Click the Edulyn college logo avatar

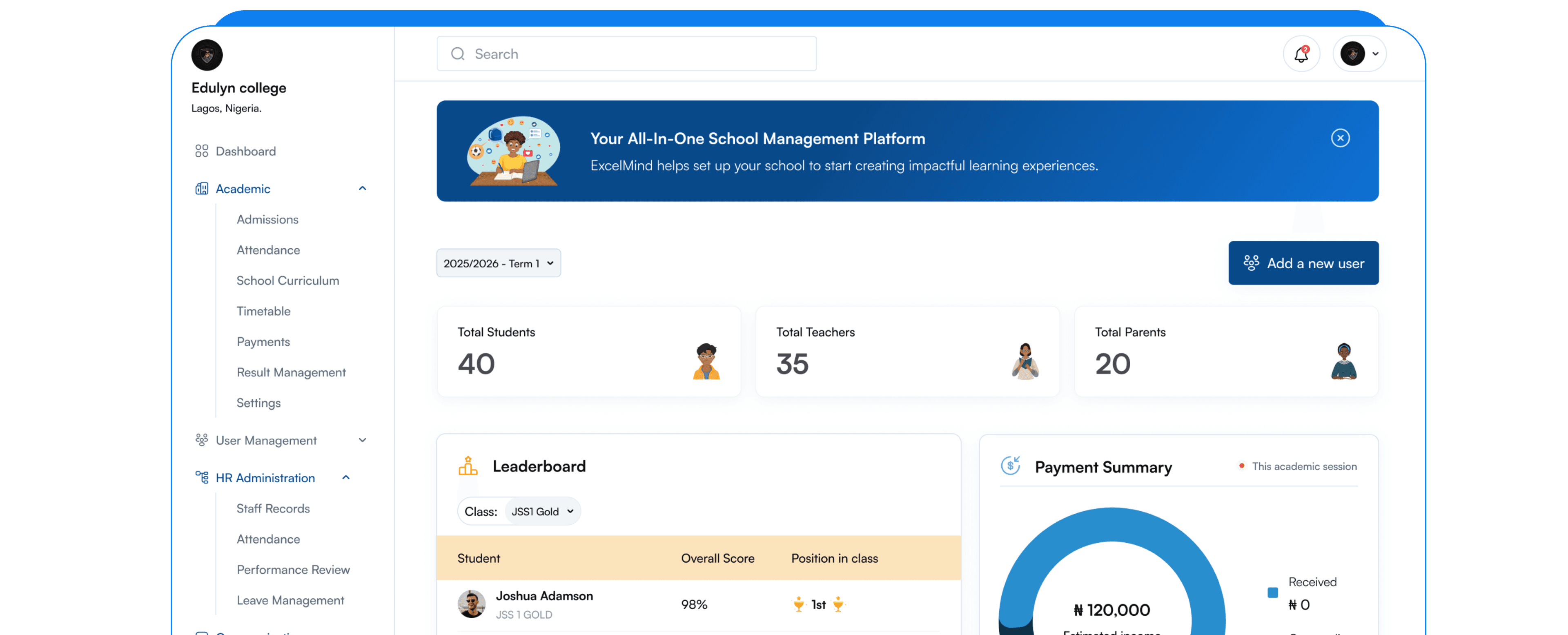pos(207,56)
